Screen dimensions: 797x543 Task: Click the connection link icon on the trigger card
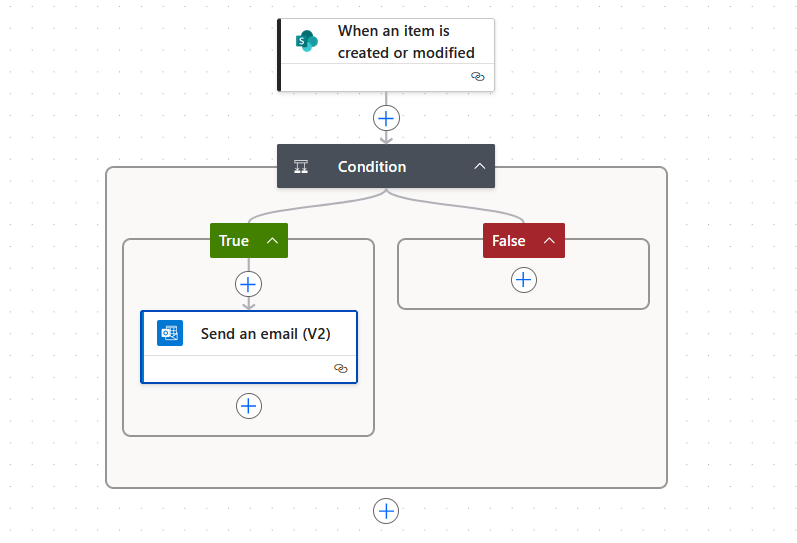coord(478,77)
